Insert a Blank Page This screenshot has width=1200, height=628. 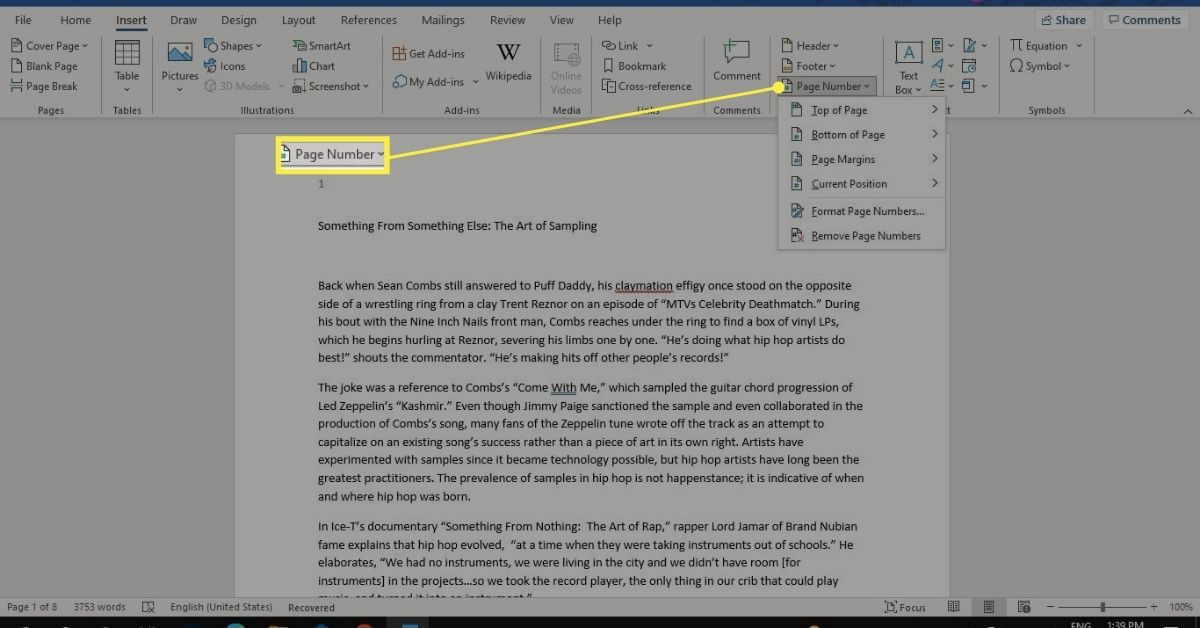[x=44, y=66]
